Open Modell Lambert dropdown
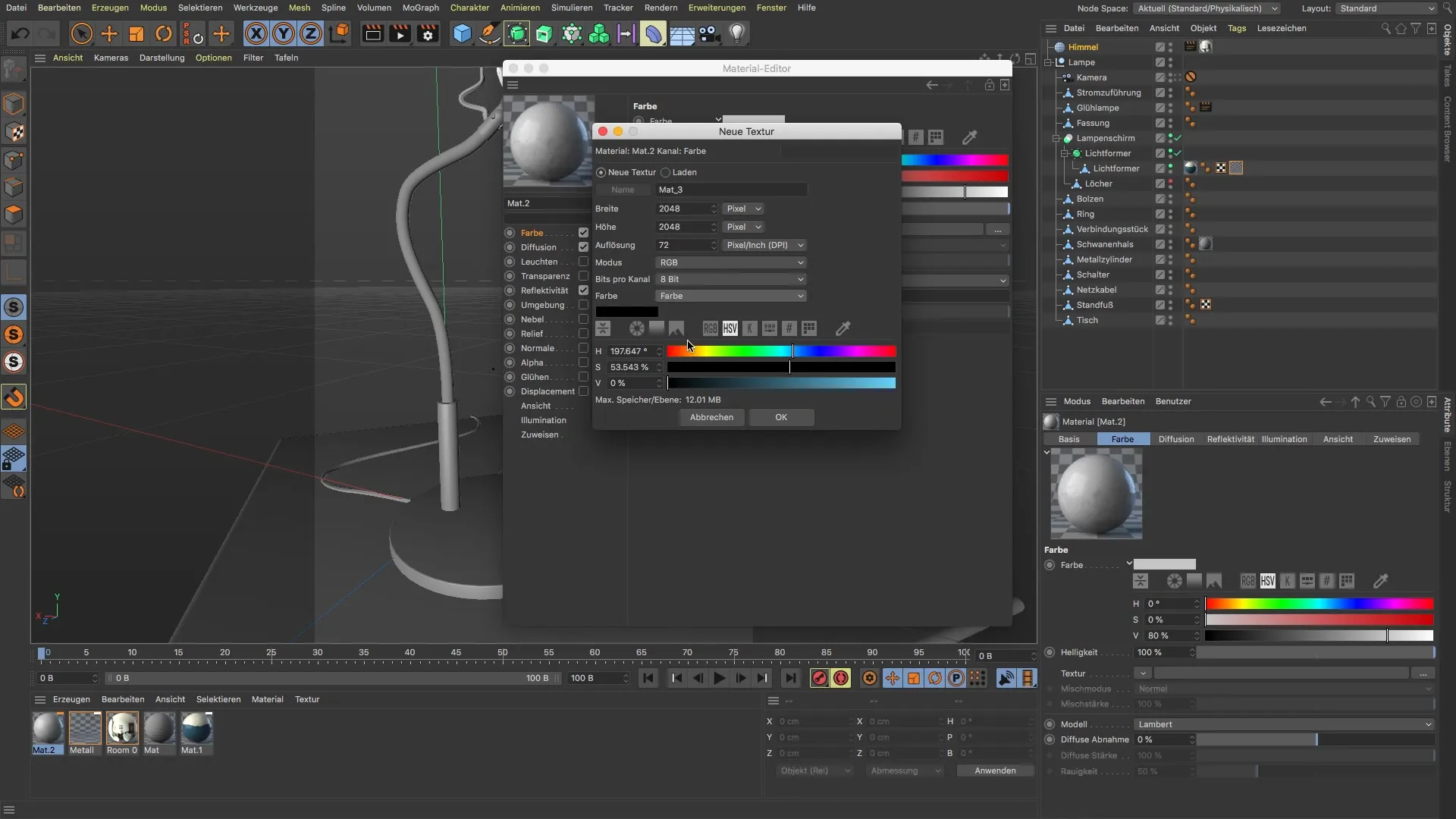Image resolution: width=1456 pixels, height=819 pixels. pyautogui.click(x=1284, y=724)
